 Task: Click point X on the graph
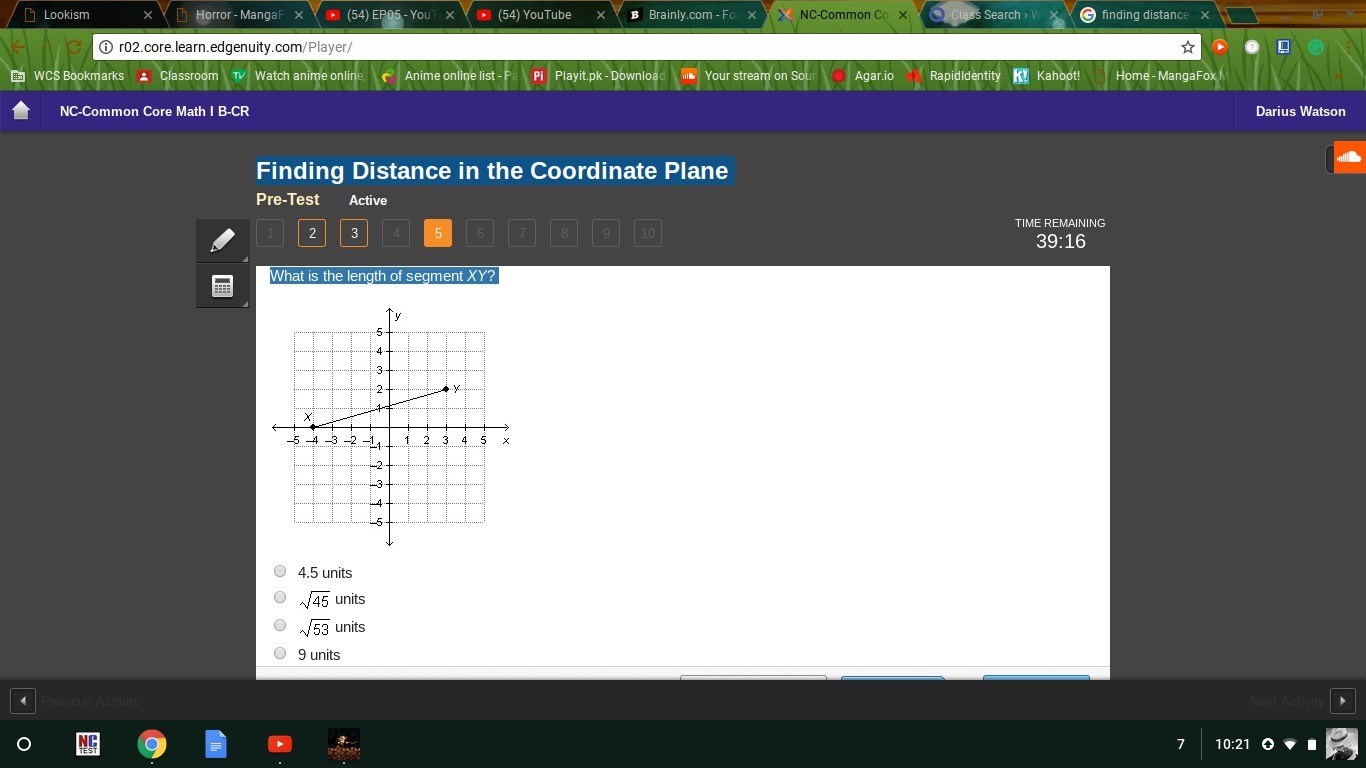(313, 427)
